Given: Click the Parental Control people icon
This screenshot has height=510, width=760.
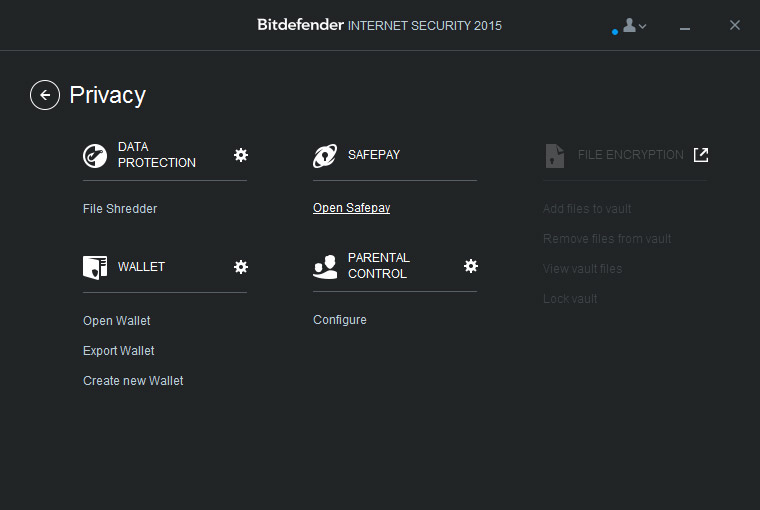Looking at the screenshot, I should coord(325,267).
